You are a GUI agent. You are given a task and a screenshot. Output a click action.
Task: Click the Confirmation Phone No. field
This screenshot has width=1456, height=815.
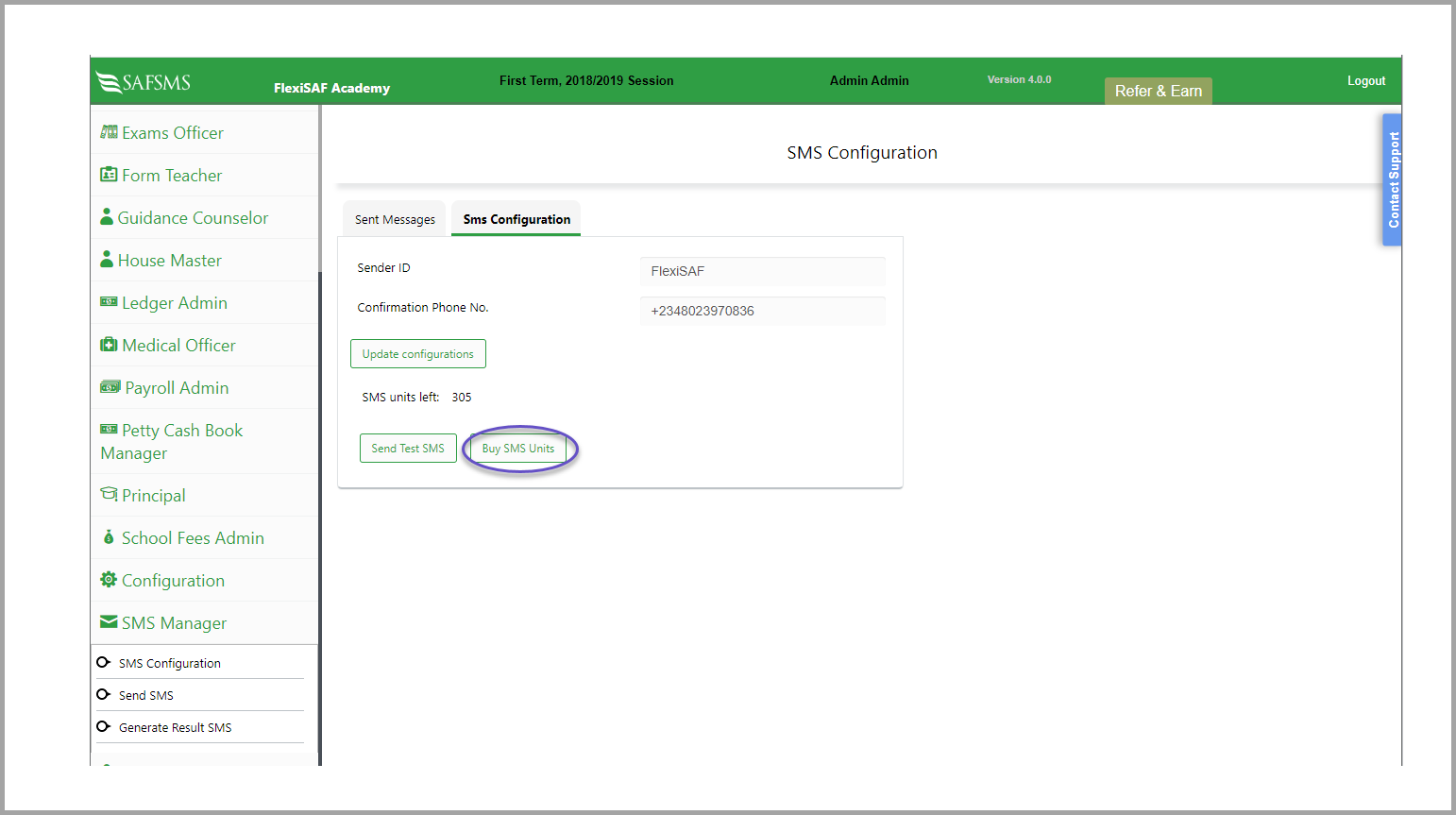click(x=763, y=311)
